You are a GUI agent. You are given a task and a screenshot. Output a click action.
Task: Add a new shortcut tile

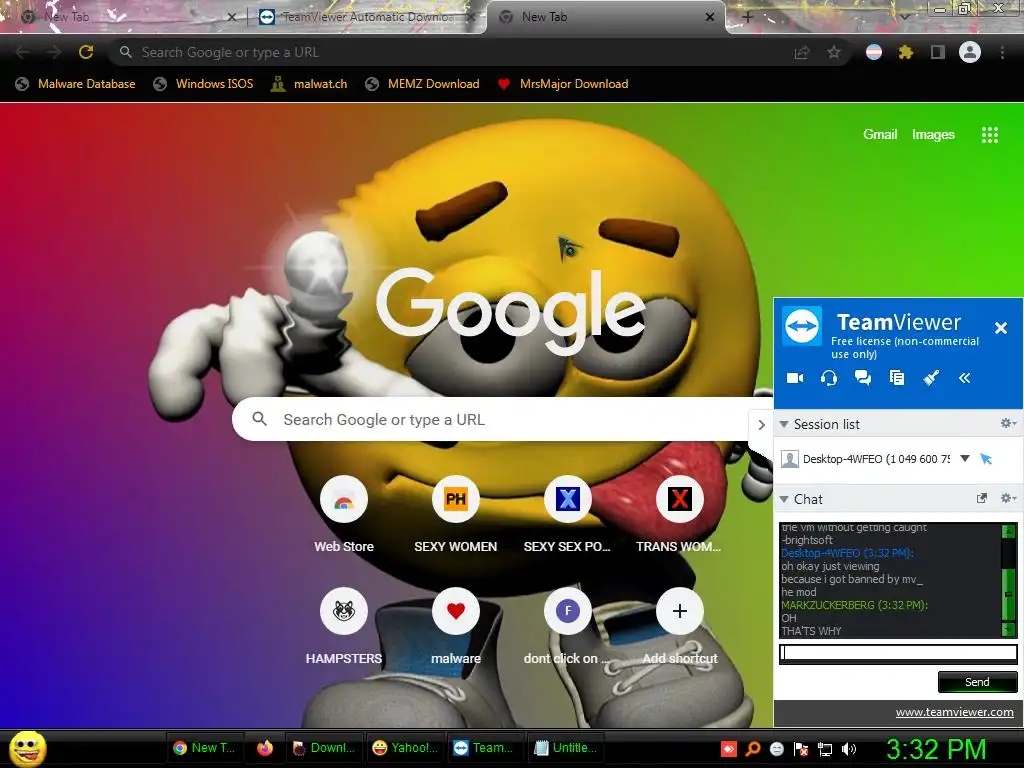680,626
